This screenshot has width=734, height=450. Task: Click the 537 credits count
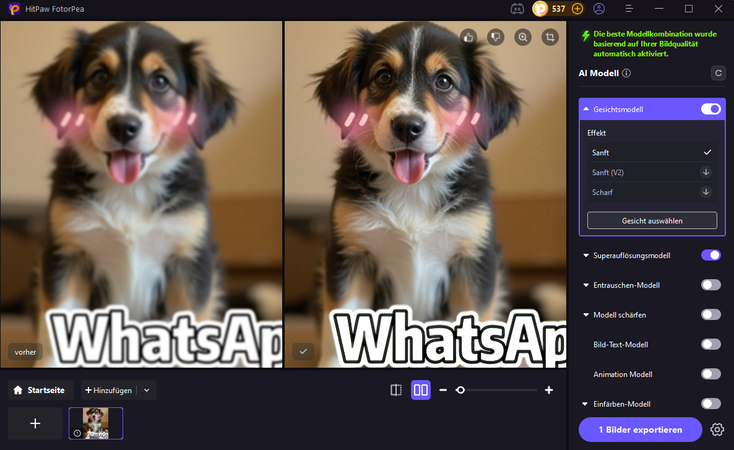click(558, 9)
